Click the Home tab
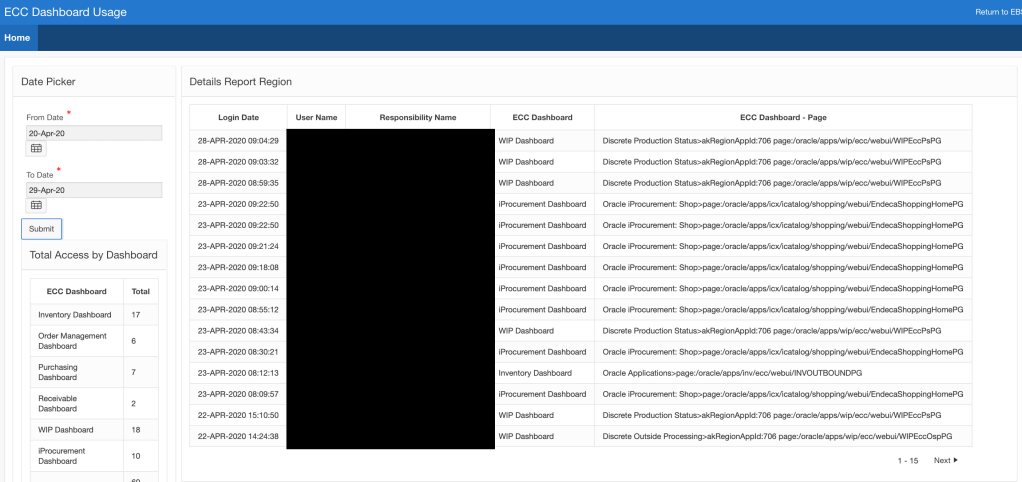The height and width of the screenshot is (482, 1022). coord(17,38)
